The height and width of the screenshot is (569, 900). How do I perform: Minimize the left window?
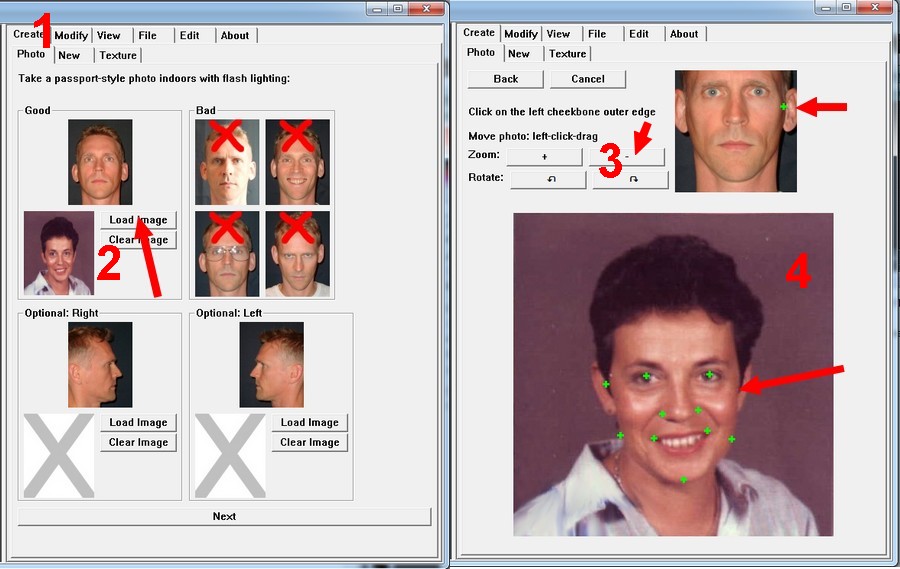point(377,9)
